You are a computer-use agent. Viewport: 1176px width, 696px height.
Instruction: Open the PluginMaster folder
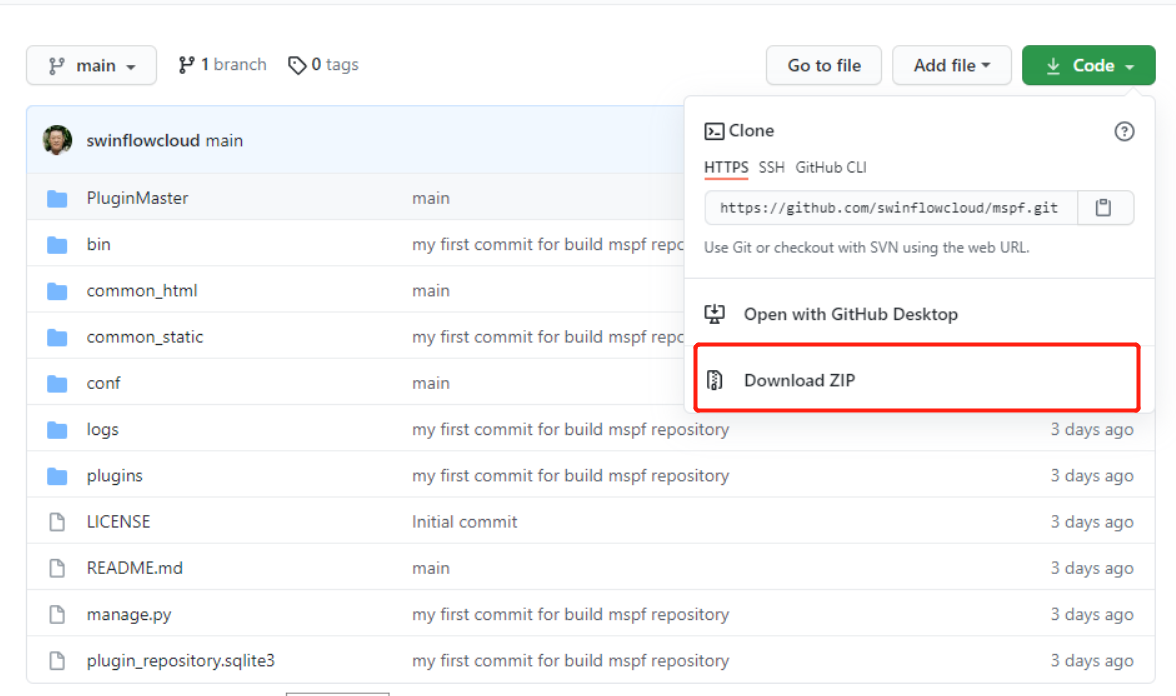click(137, 198)
